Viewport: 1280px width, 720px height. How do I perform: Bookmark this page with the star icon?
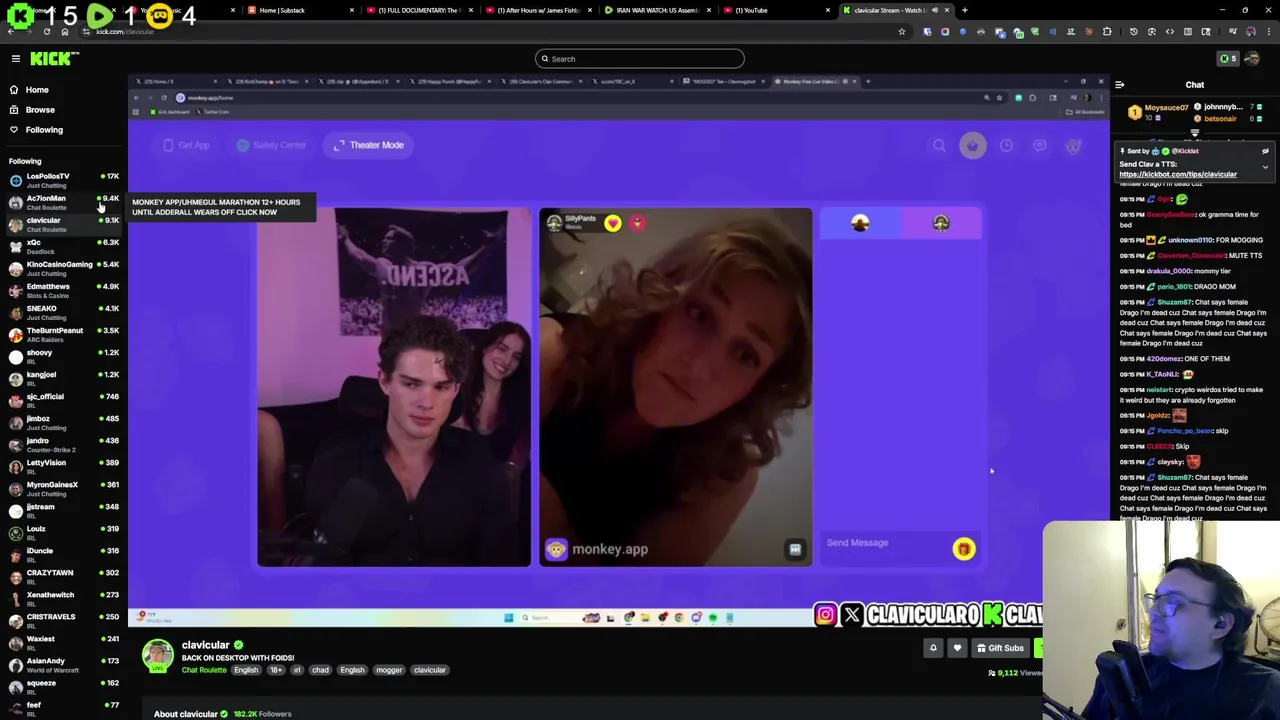coord(901,32)
